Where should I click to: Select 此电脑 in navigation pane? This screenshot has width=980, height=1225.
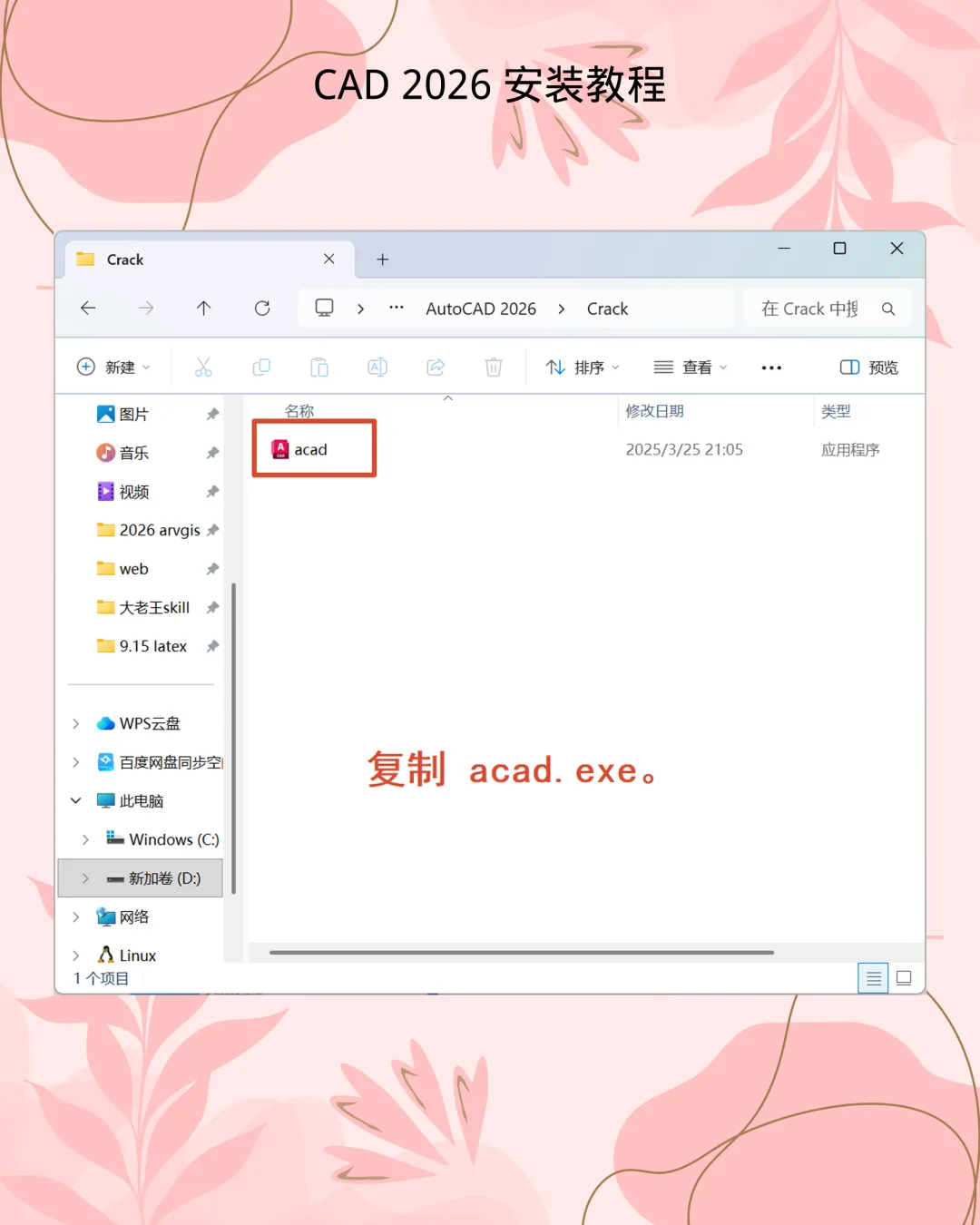pos(130,800)
